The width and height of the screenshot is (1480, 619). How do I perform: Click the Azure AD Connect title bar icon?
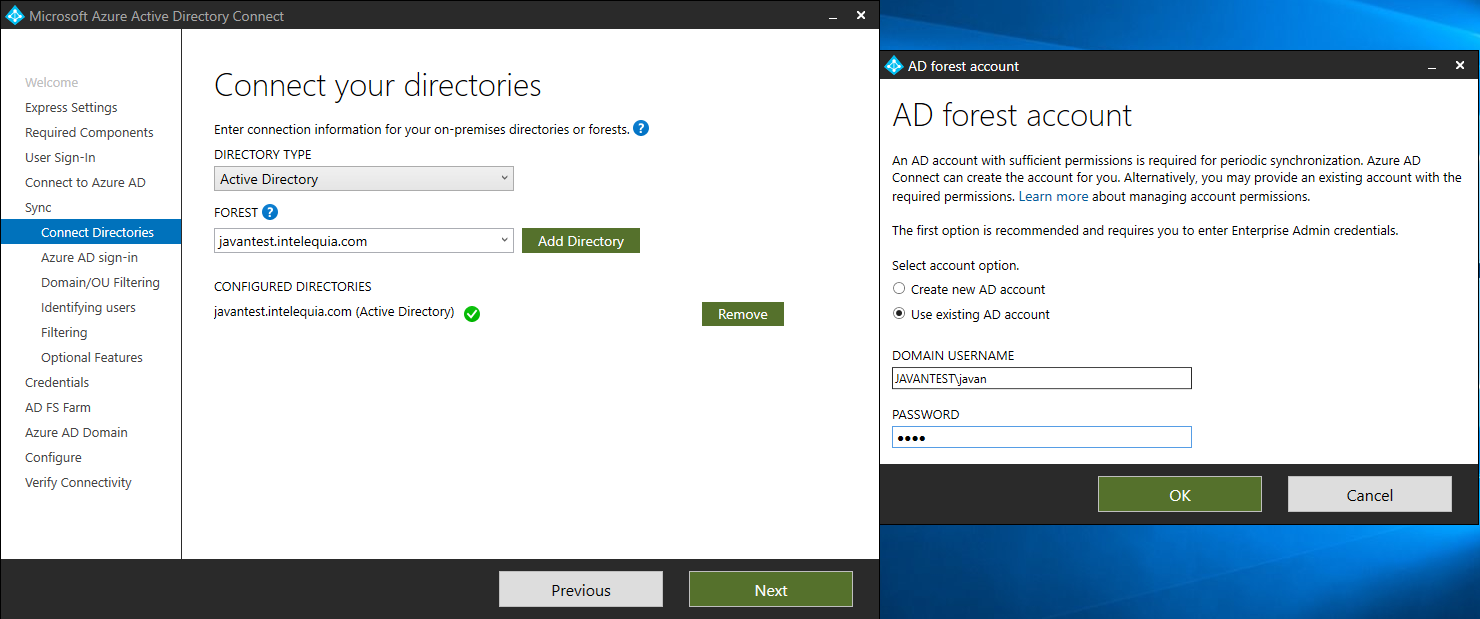click(x=14, y=15)
